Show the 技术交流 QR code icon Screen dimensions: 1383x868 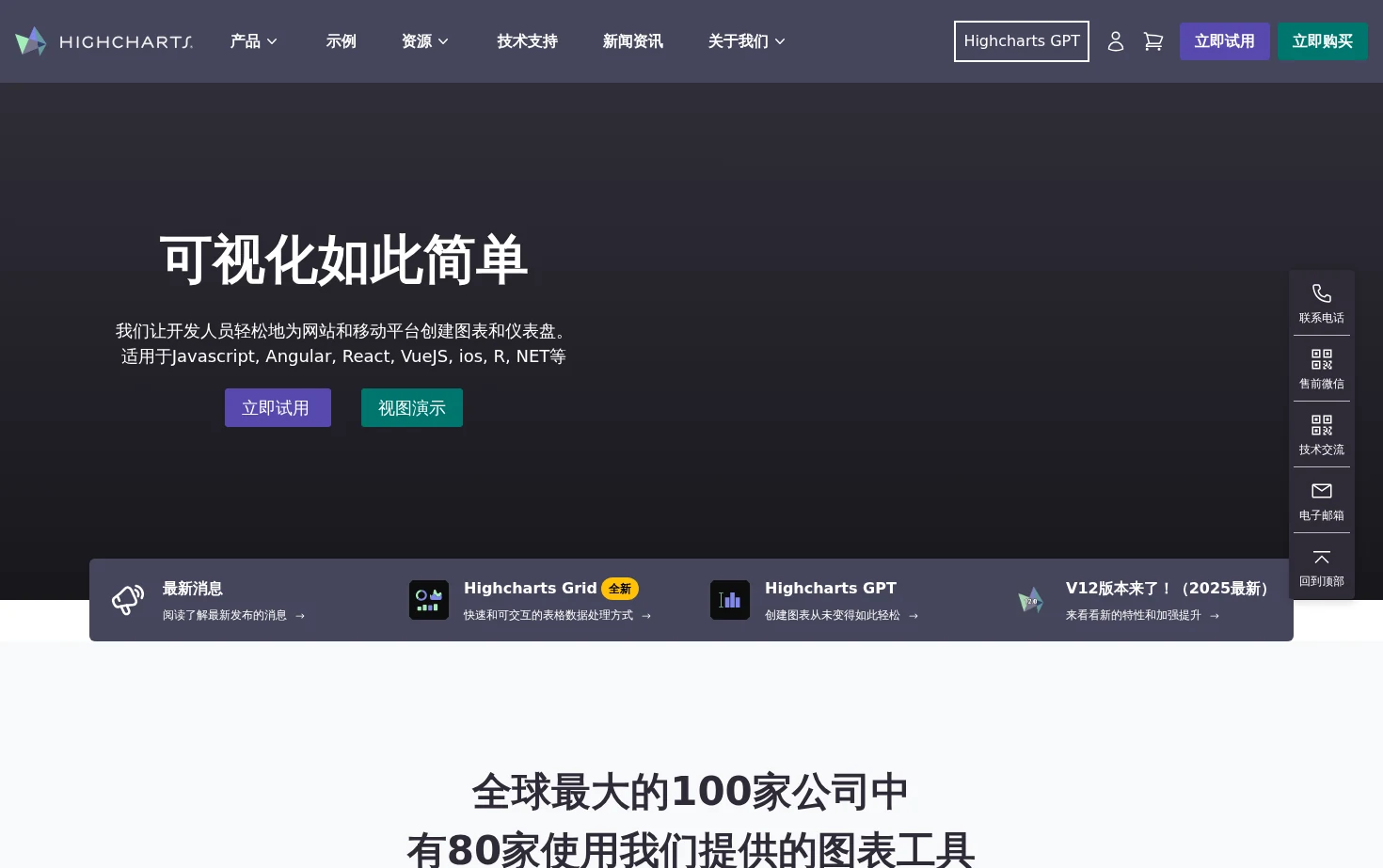(x=1322, y=425)
